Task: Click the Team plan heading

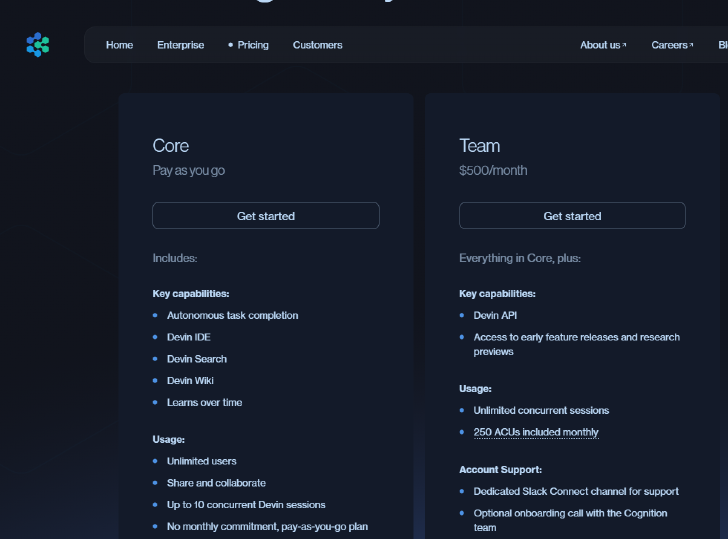Action: (480, 146)
